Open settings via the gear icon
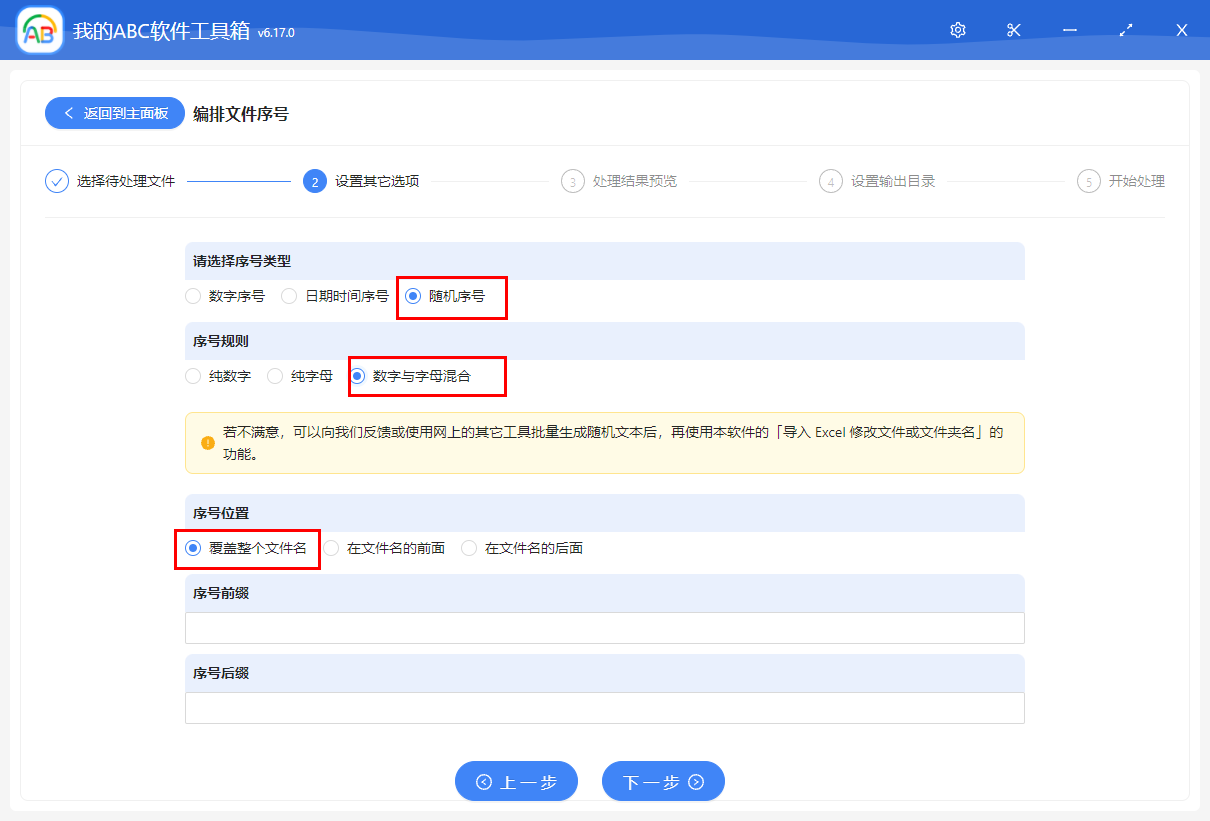This screenshot has width=1210, height=821. [957, 29]
